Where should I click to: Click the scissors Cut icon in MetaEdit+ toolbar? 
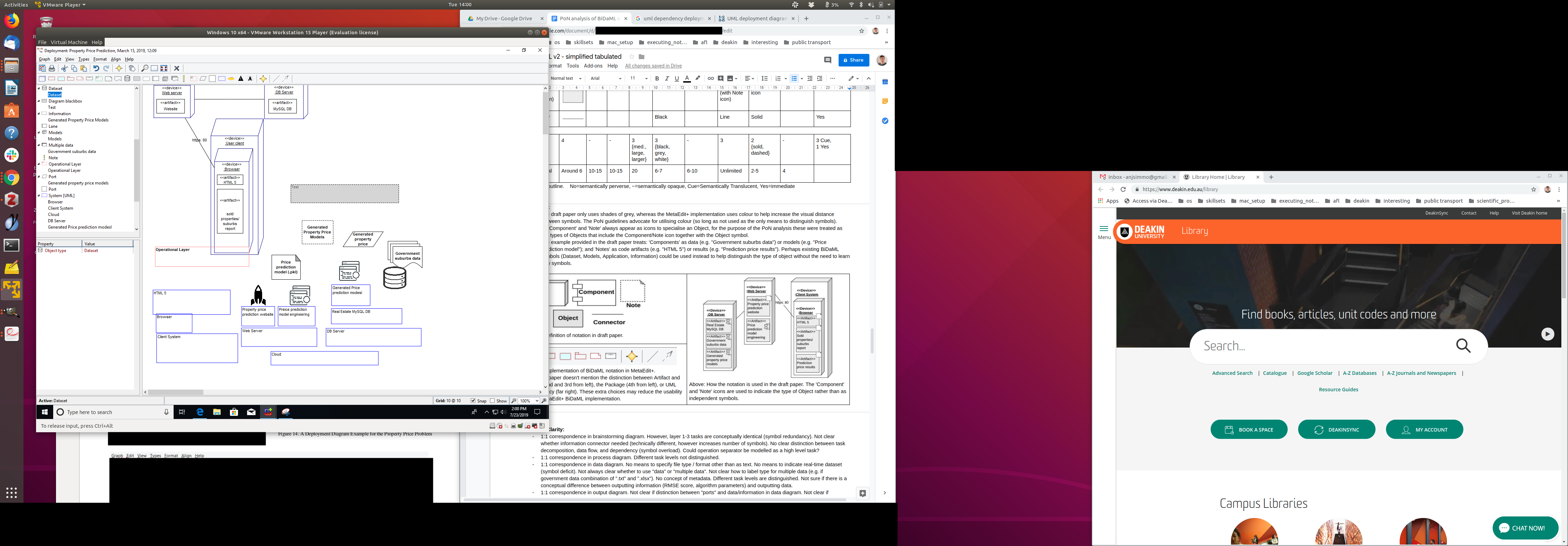coord(64,68)
